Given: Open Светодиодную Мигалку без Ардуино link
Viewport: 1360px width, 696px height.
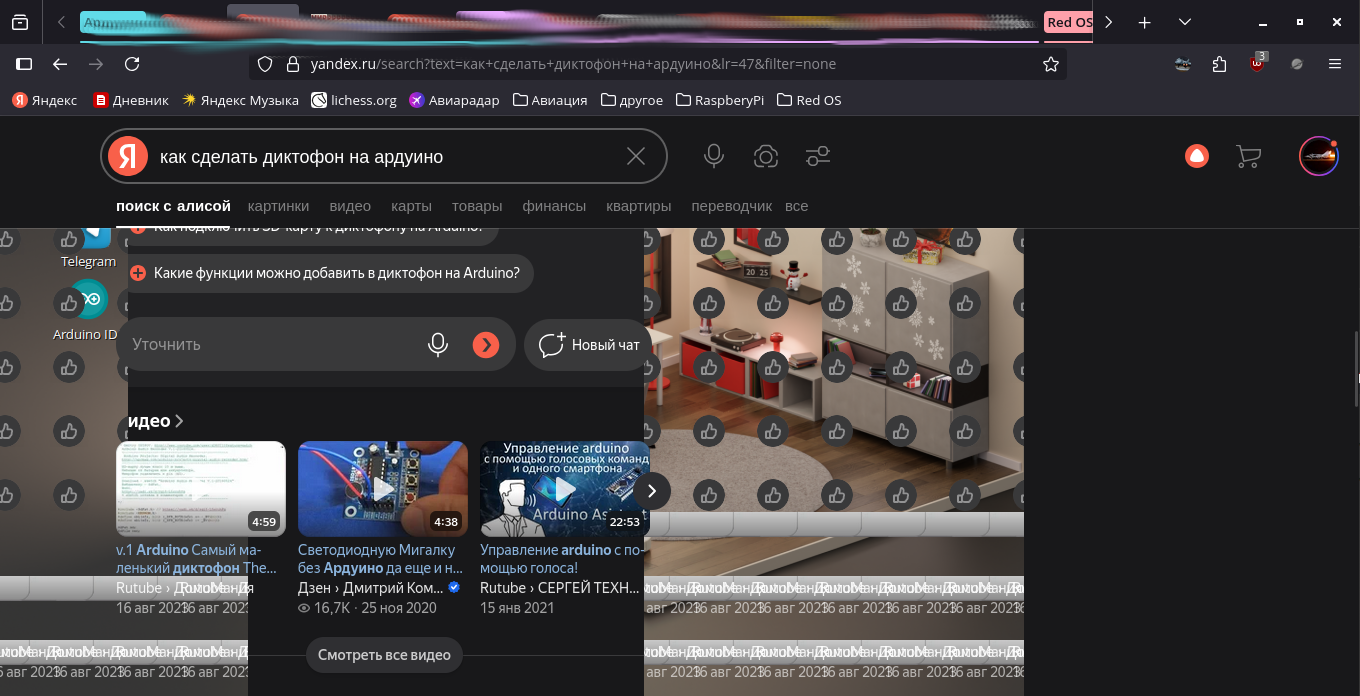Looking at the screenshot, I should pos(381,558).
